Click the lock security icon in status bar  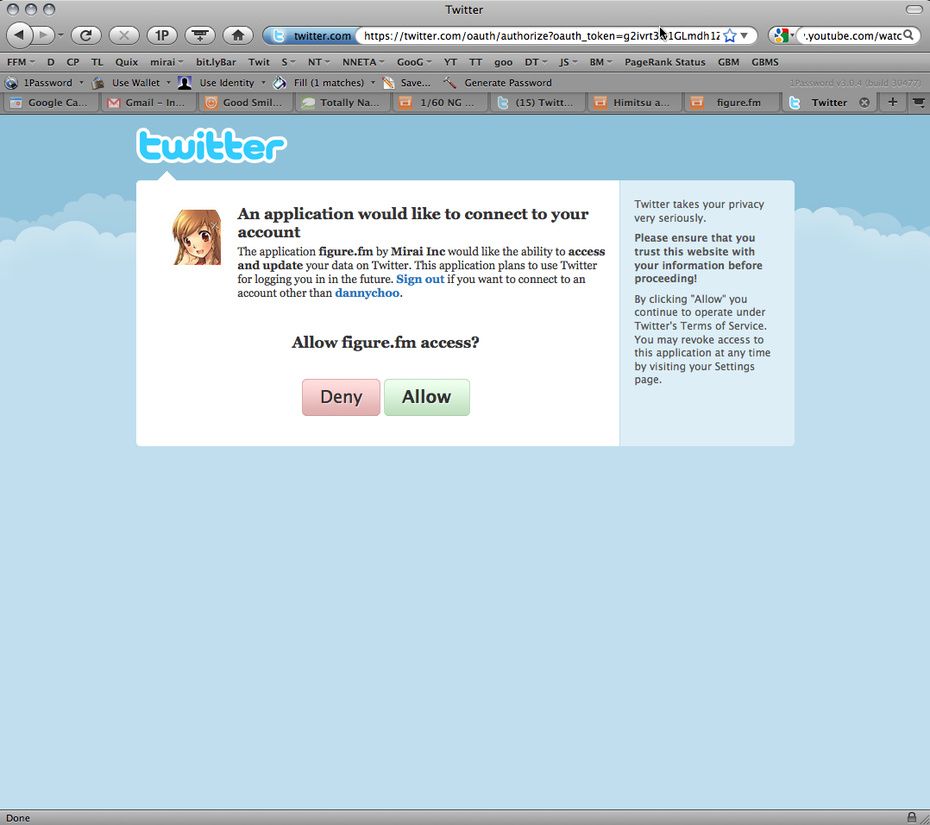pos(912,817)
